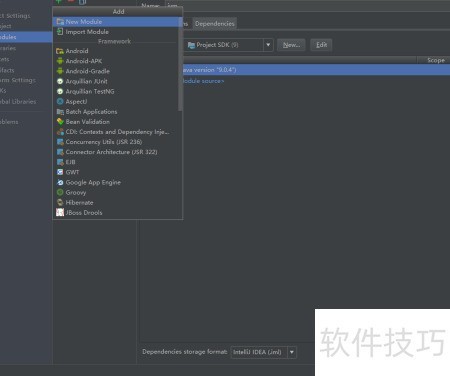Select the Hibernate framework icon
Viewport: 450px width, 376px height.
[x=60, y=202]
